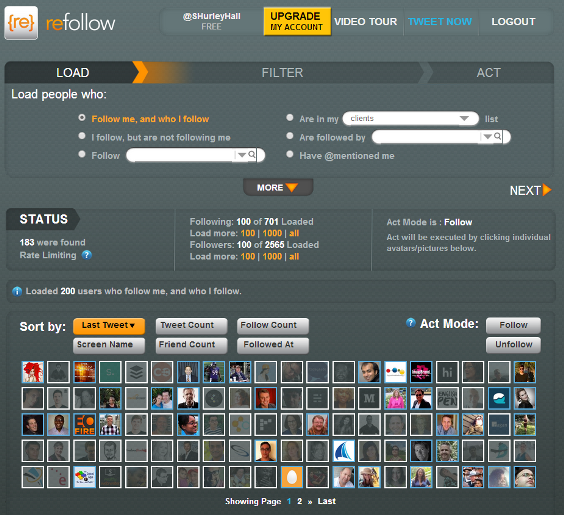The image size is (564, 515).
Task: Open the dropdown arrow in Are followed by field
Action: (487, 137)
